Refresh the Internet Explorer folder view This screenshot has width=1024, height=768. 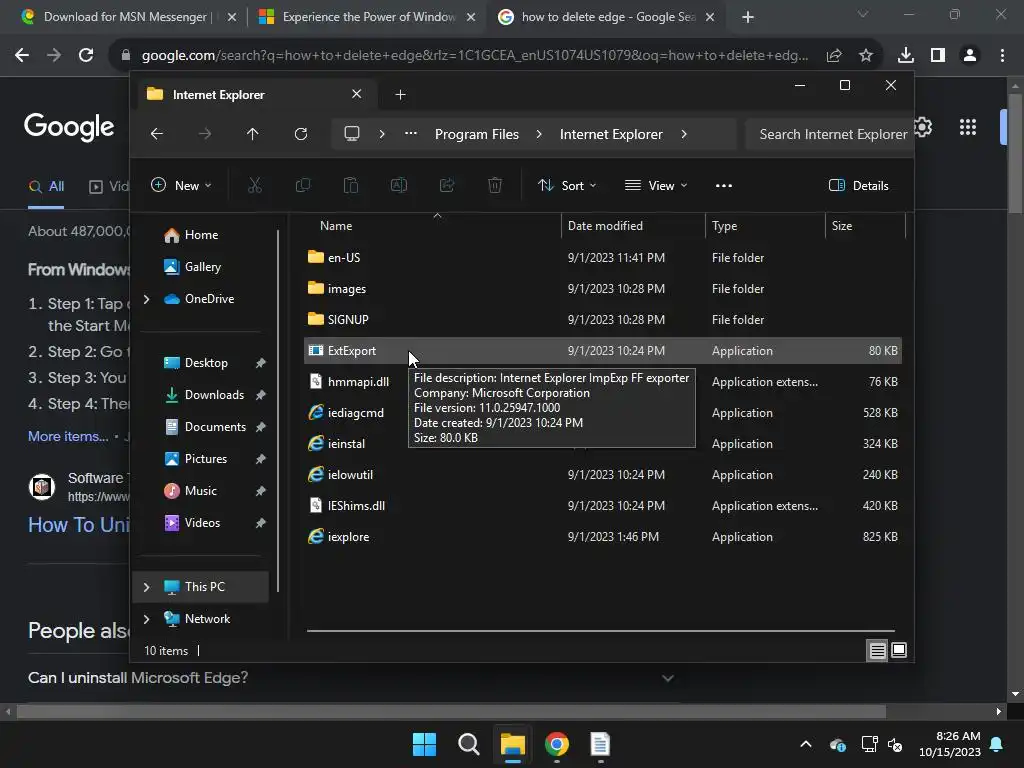point(300,134)
